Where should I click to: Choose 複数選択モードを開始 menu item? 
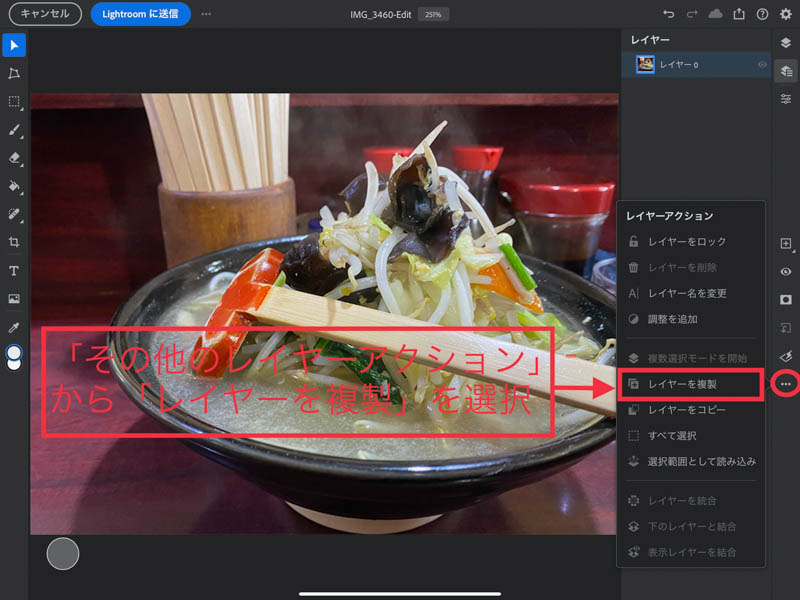coord(691,358)
